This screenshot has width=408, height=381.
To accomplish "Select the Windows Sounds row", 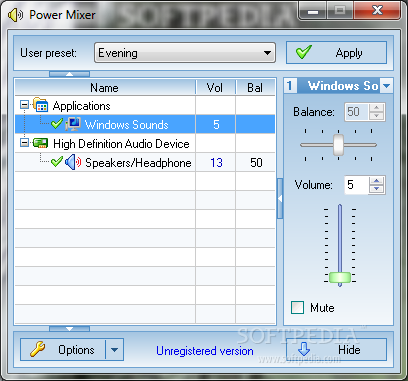I will click(145, 124).
